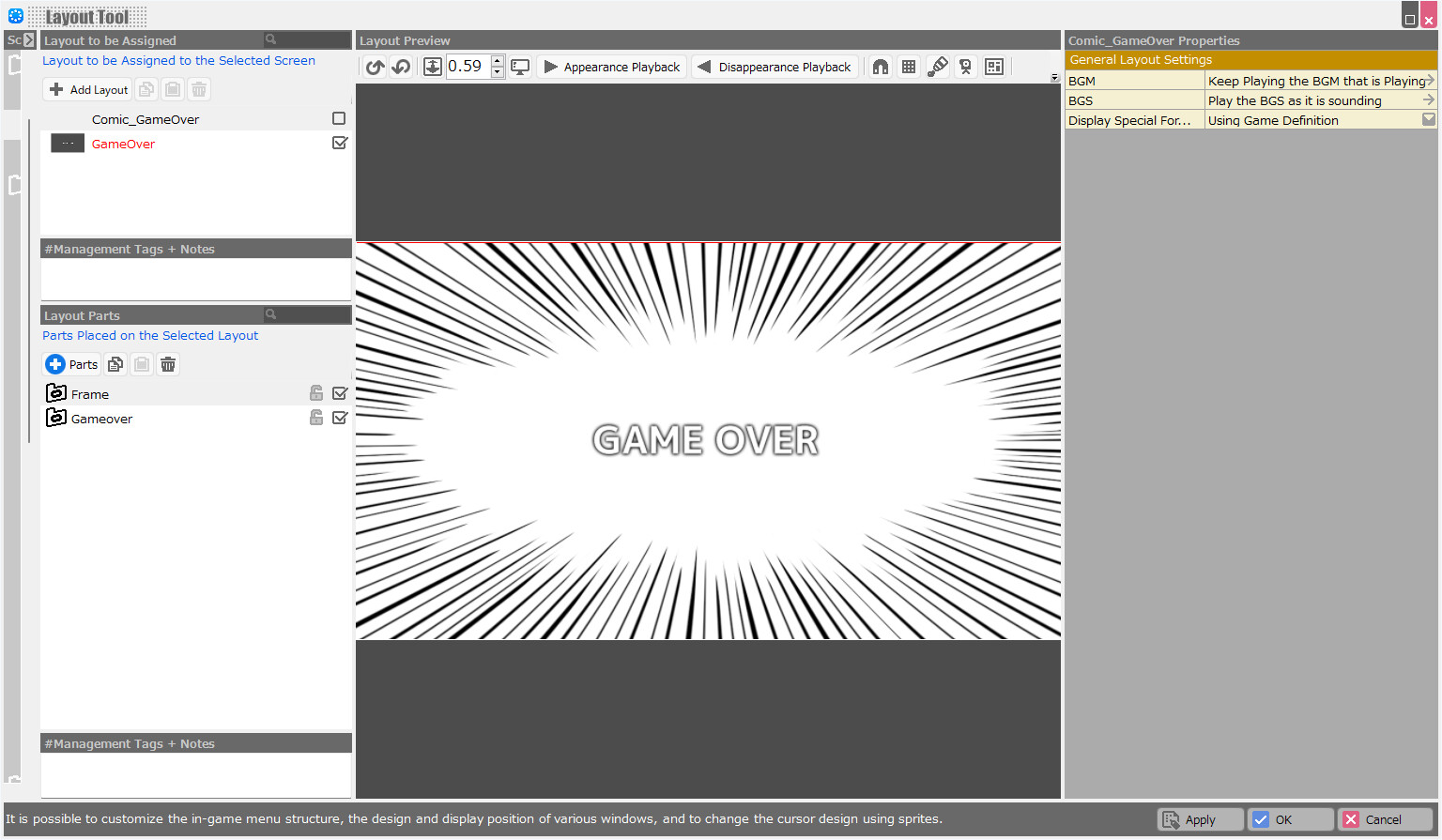Select the GameOver layout in the list
The width and height of the screenshot is (1442, 840).
point(123,143)
